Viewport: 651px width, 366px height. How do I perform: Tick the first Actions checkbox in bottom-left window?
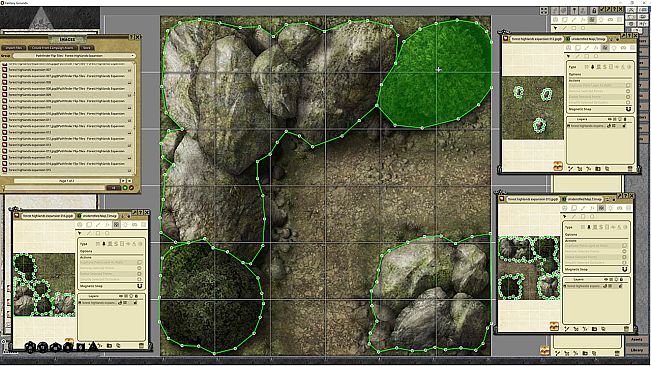click(x=140, y=262)
